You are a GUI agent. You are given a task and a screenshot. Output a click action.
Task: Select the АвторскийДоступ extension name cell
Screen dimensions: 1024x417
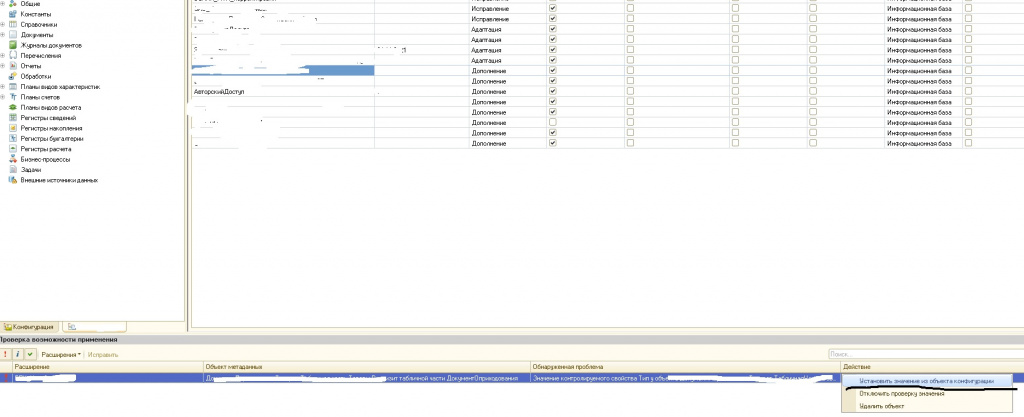click(x=283, y=91)
